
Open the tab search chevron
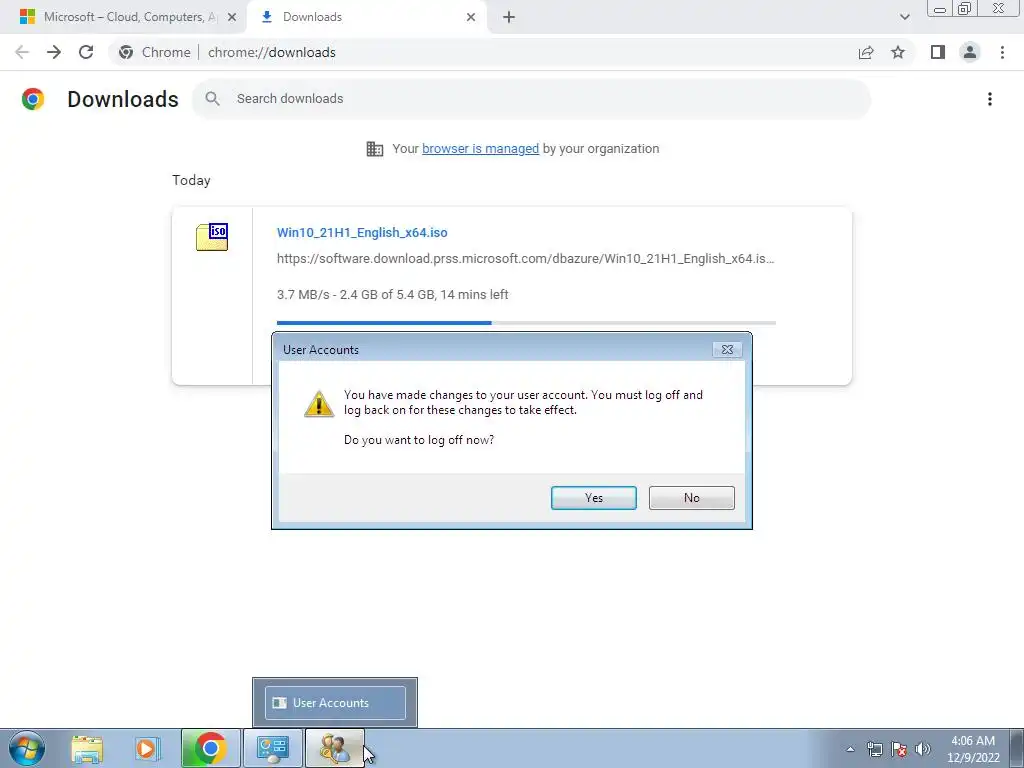pos(904,17)
